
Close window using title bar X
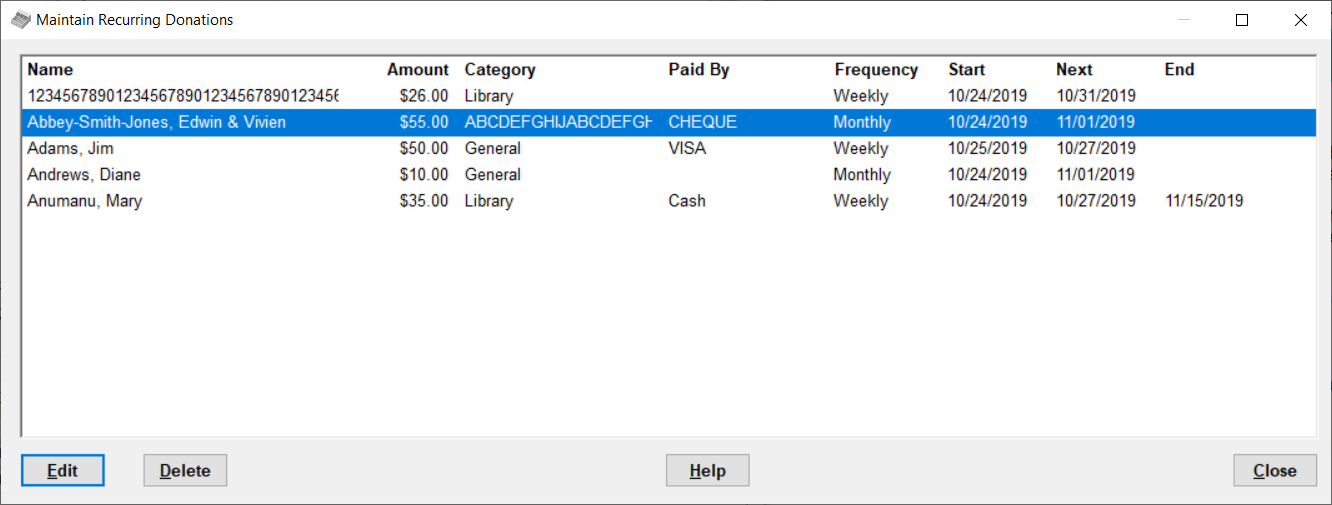tap(1300, 20)
